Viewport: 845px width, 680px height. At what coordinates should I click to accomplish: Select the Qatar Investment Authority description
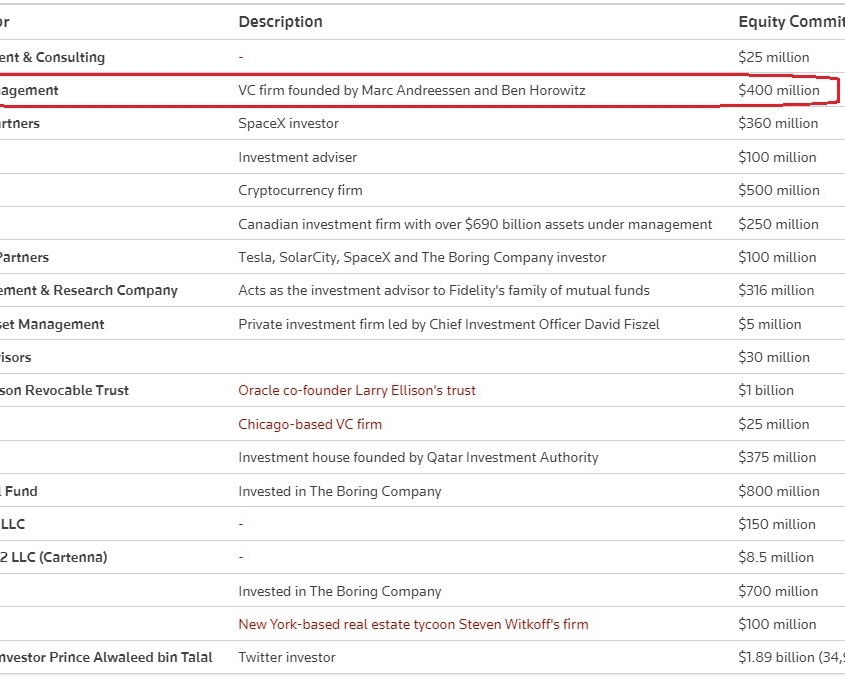[x=418, y=457]
